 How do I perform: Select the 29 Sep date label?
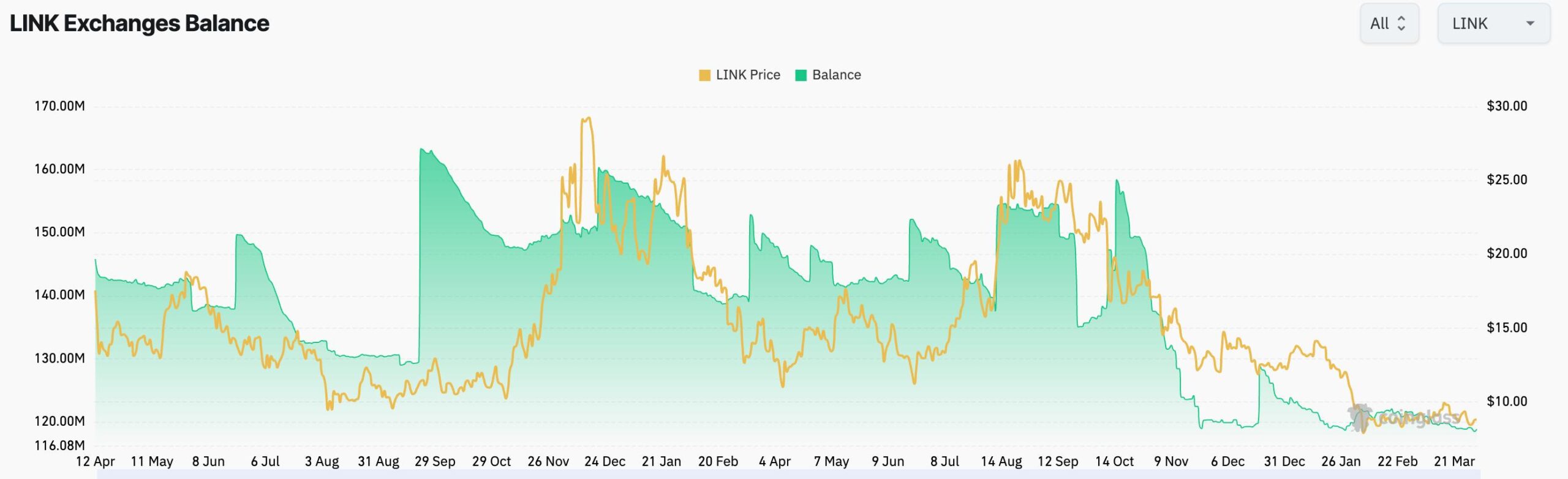tap(435, 461)
